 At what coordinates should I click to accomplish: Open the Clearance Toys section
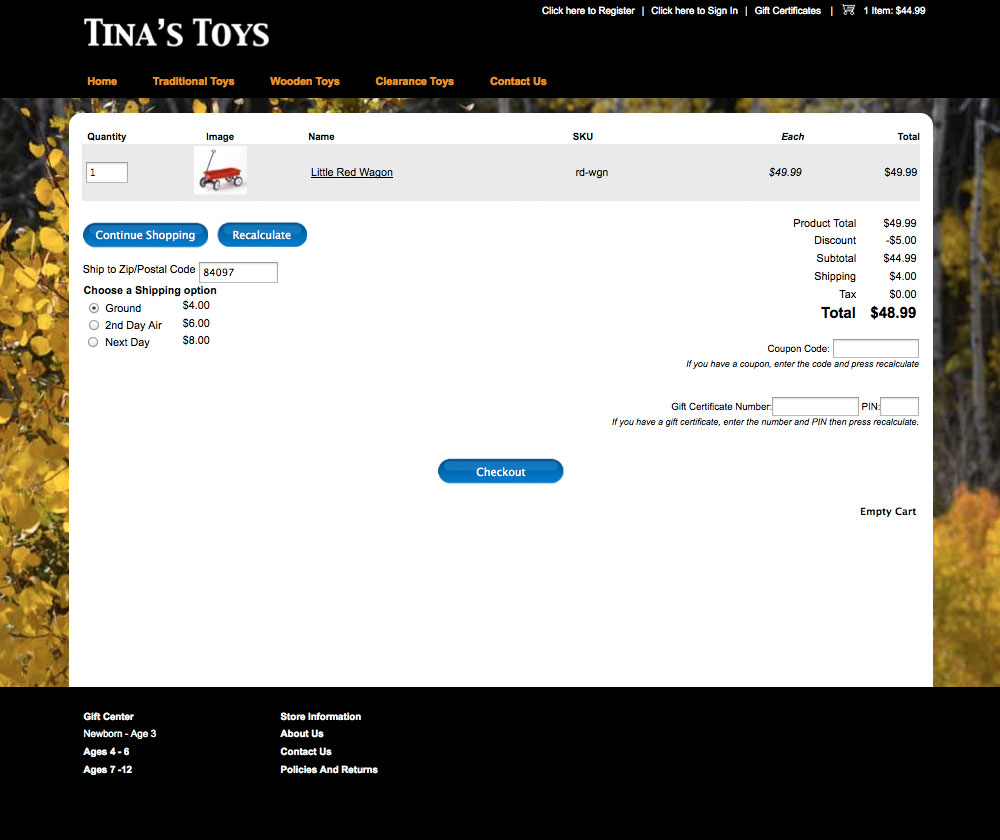point(414,81)
